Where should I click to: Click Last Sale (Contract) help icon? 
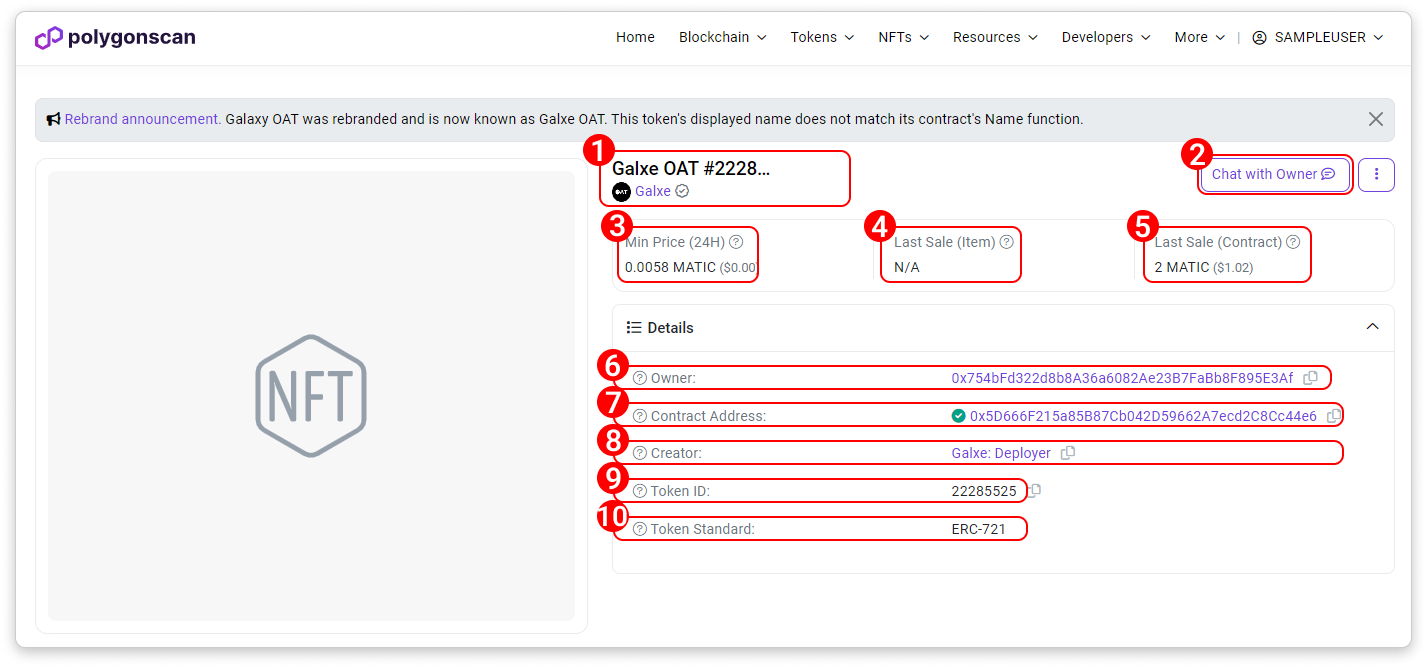click(1293, 242)
